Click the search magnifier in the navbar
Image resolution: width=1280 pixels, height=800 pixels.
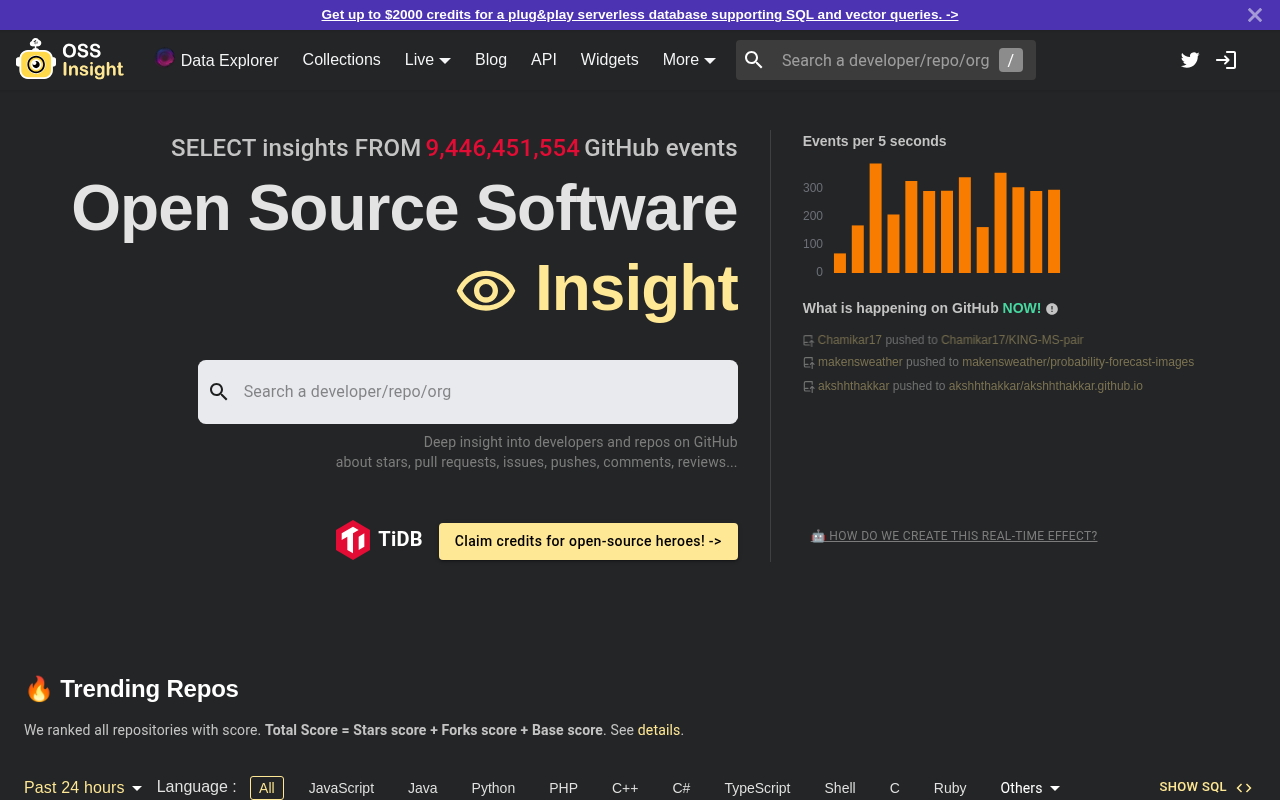tap(753, 60)
